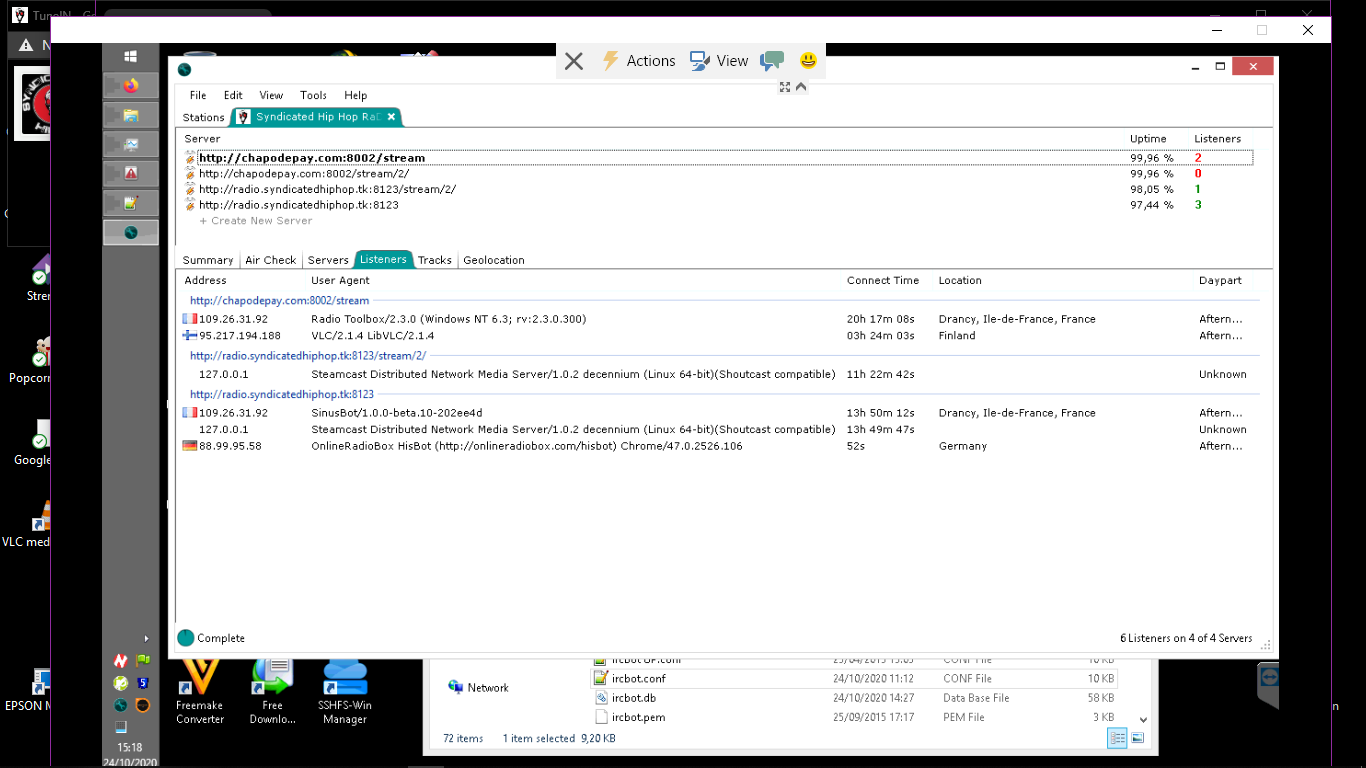Image resolution: width=1366 pixels, height=768 pixels.
Task: Switch File Explorer to details view
Action: point(1117,738)
